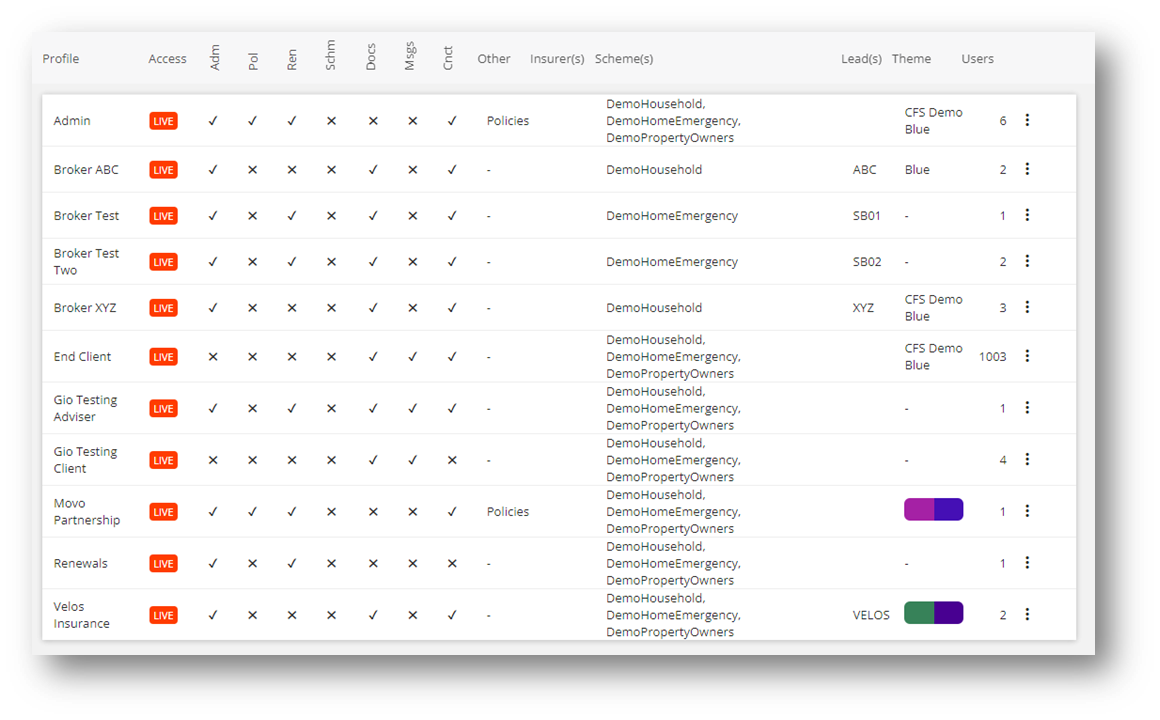Click the Adm checkmark in Admin row
1160x720 pixels.
pos(213,121)
